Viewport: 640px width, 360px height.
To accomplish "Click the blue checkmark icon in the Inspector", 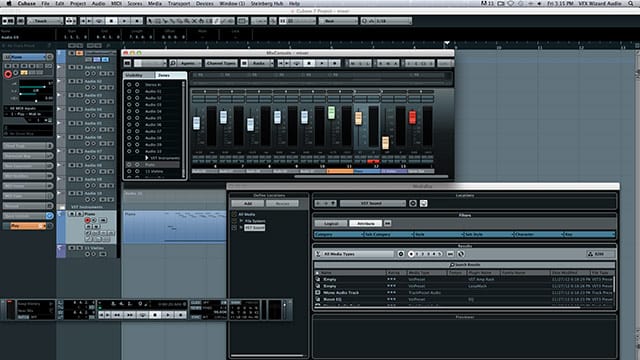I will (49, 216).
